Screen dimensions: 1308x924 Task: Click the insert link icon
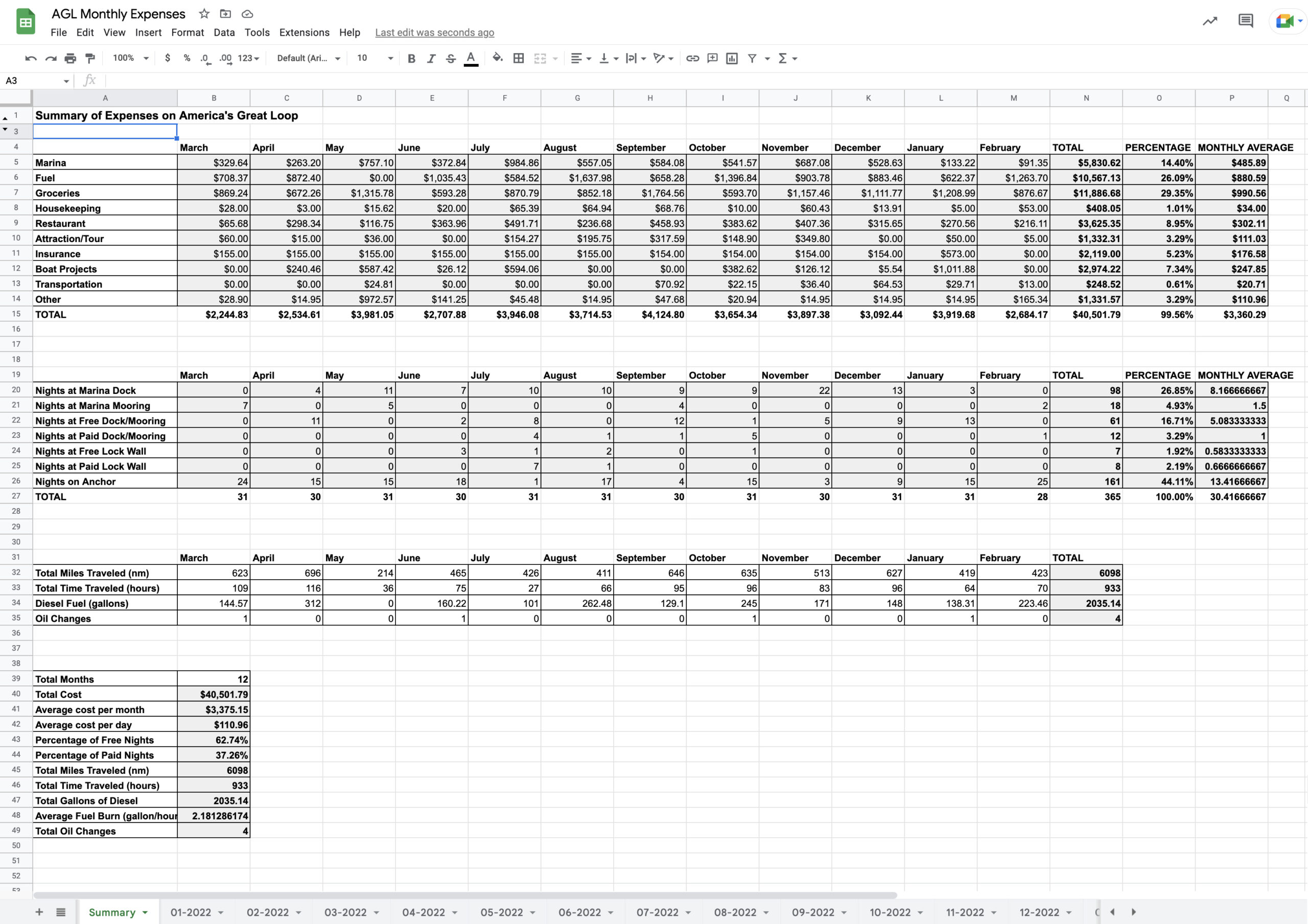point(692,58)
